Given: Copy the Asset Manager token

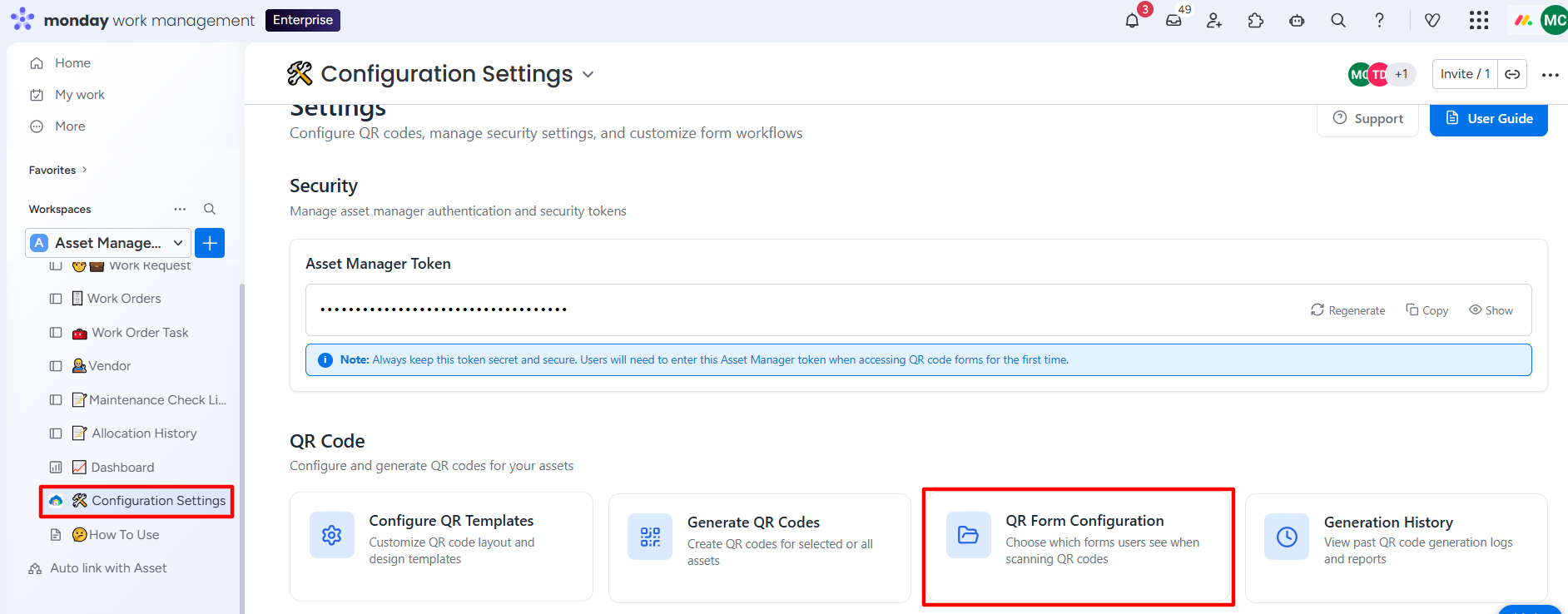Looking at the screenshot, I should [x=1427, y=310].
